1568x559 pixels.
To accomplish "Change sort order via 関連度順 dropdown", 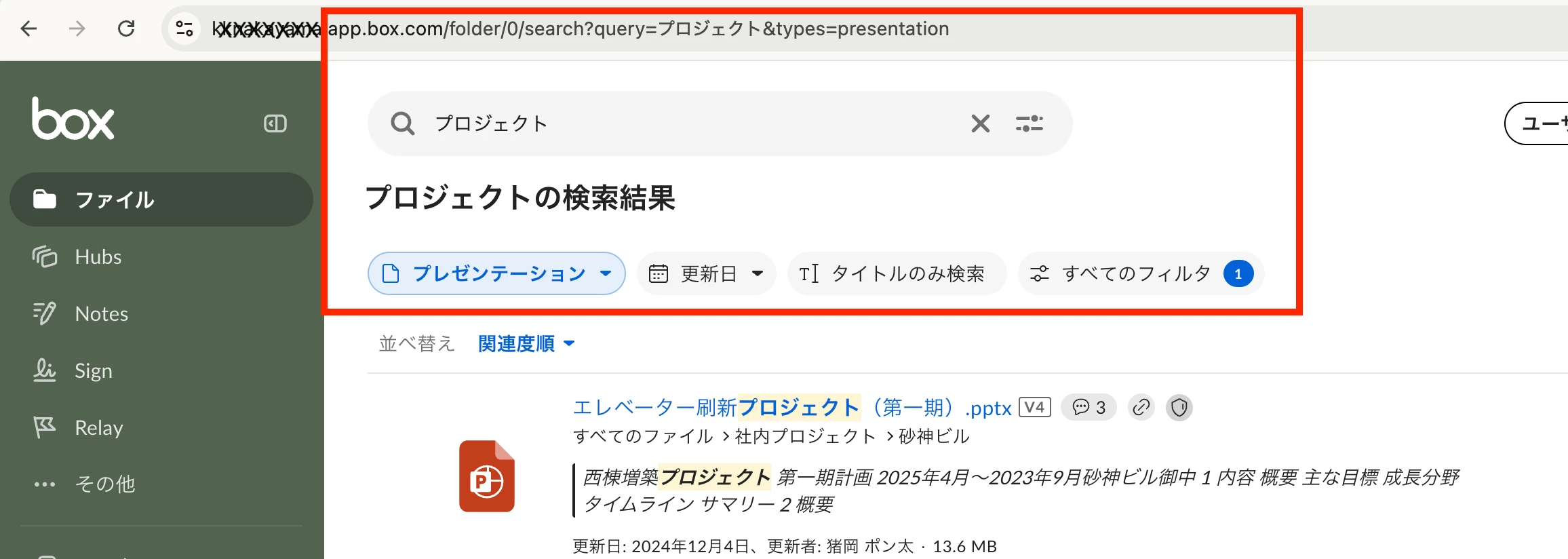I will click(x=526, y=343).
